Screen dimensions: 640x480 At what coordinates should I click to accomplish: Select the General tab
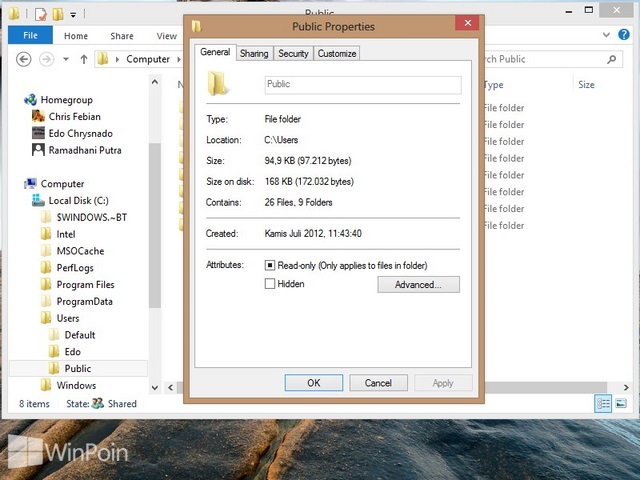coord(215,52)
